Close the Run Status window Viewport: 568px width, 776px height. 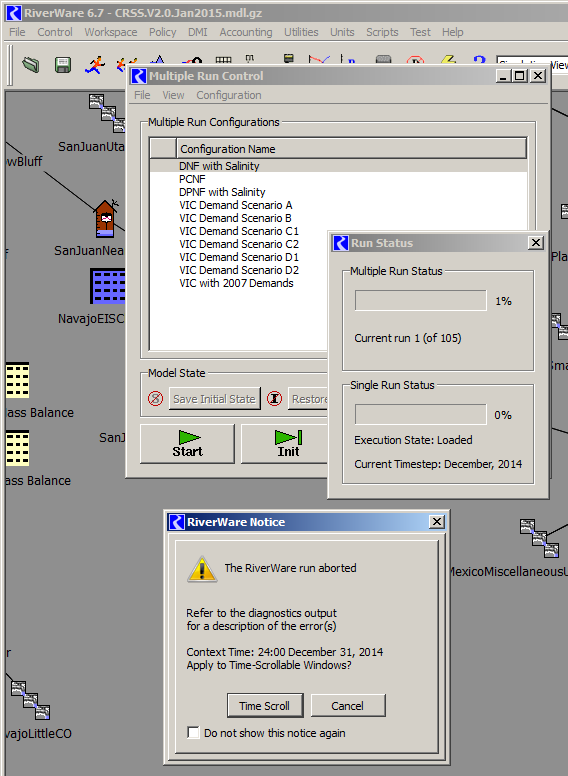[536, 242]
